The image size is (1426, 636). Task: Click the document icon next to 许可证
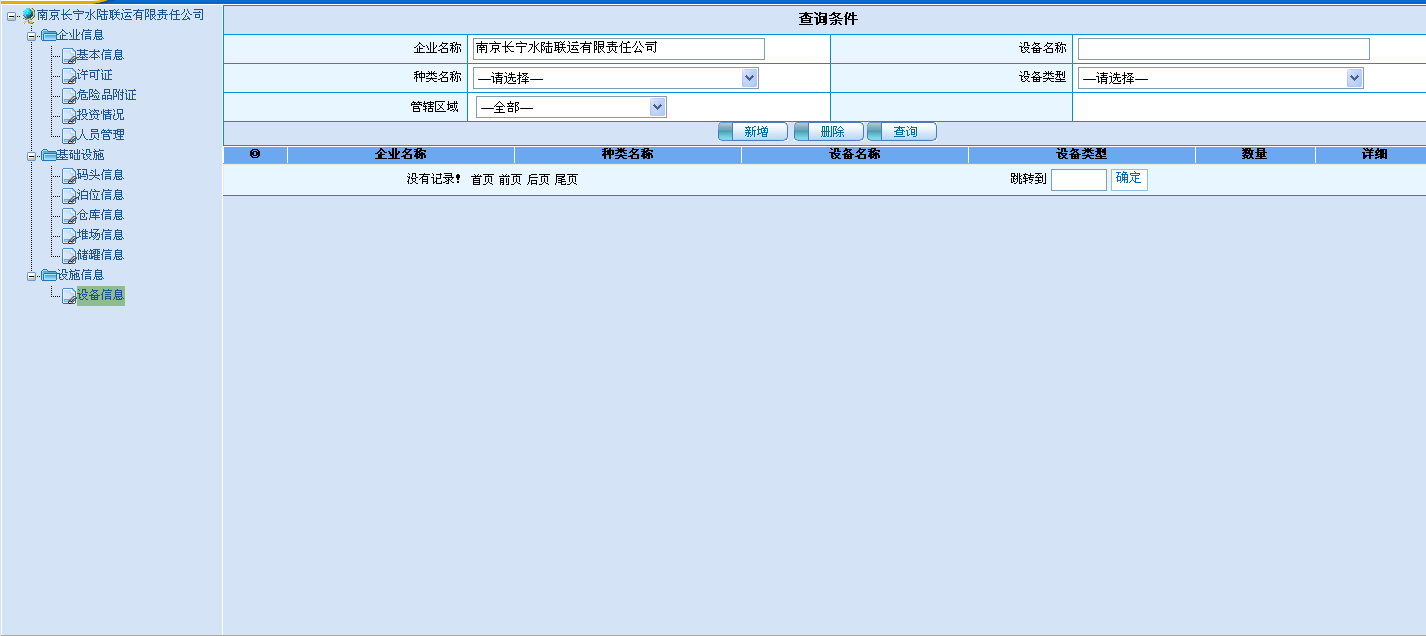click(68, 76)
